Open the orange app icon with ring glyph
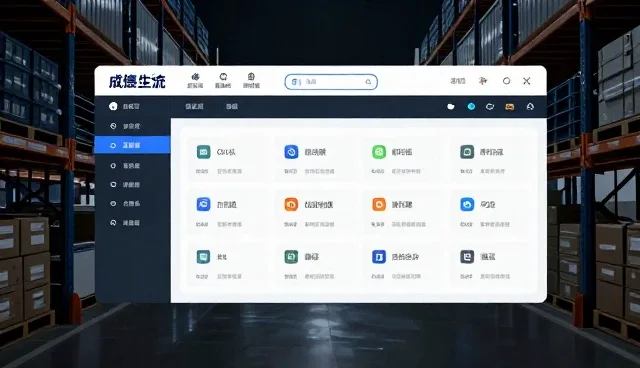The image size is (640, 368). click(x=379, y=204)
